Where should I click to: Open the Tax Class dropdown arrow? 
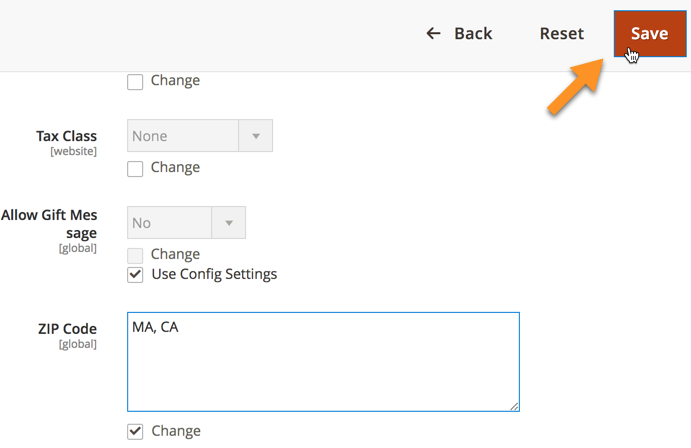(x=256, y=136)
